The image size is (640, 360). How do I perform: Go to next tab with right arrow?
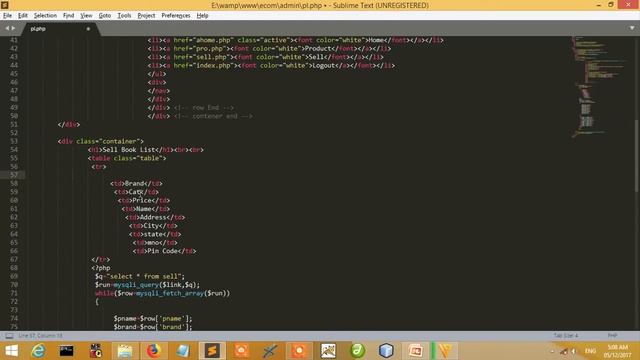coord(13,28)
